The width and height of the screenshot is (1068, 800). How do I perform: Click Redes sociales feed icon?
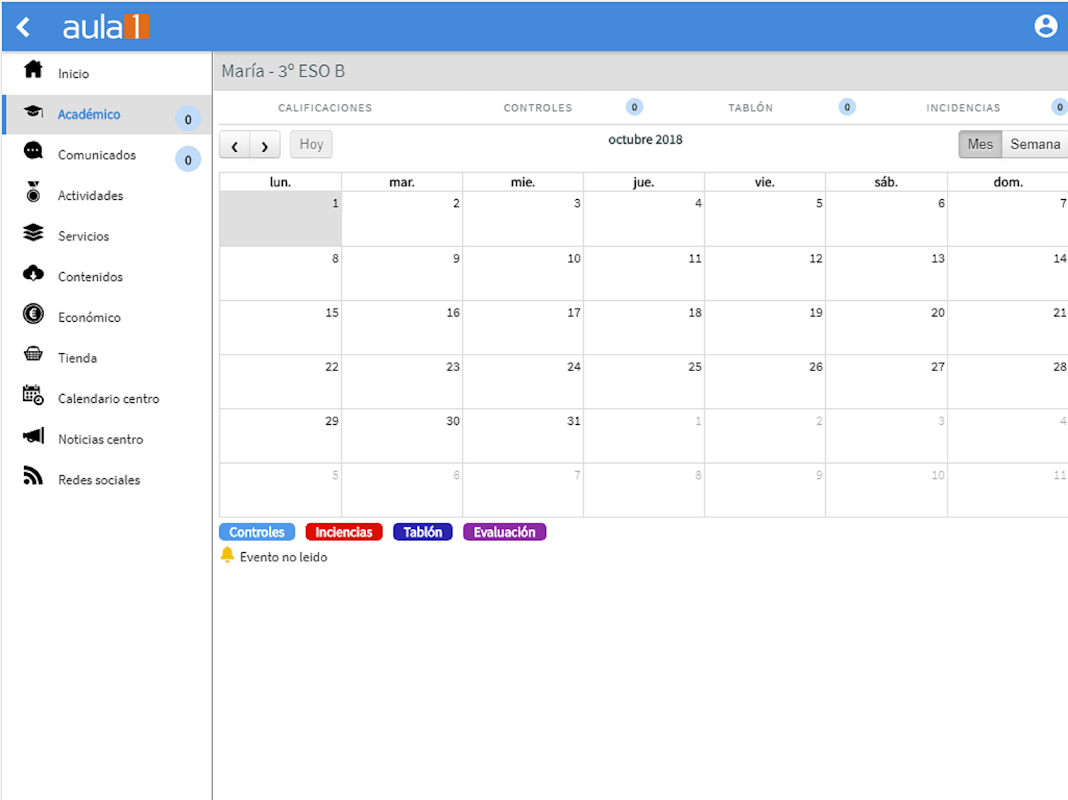coord(33,476)
